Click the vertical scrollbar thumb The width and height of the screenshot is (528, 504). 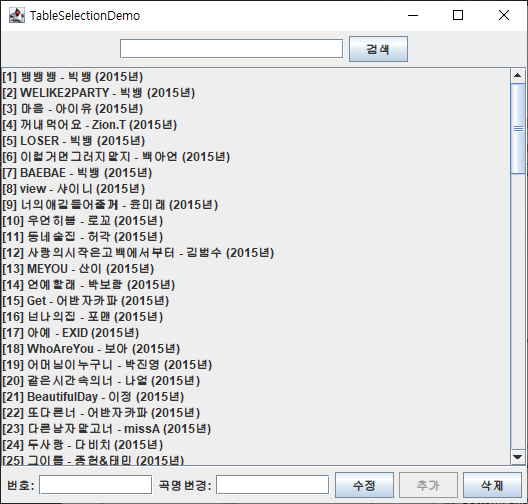[x=518, y=129]
